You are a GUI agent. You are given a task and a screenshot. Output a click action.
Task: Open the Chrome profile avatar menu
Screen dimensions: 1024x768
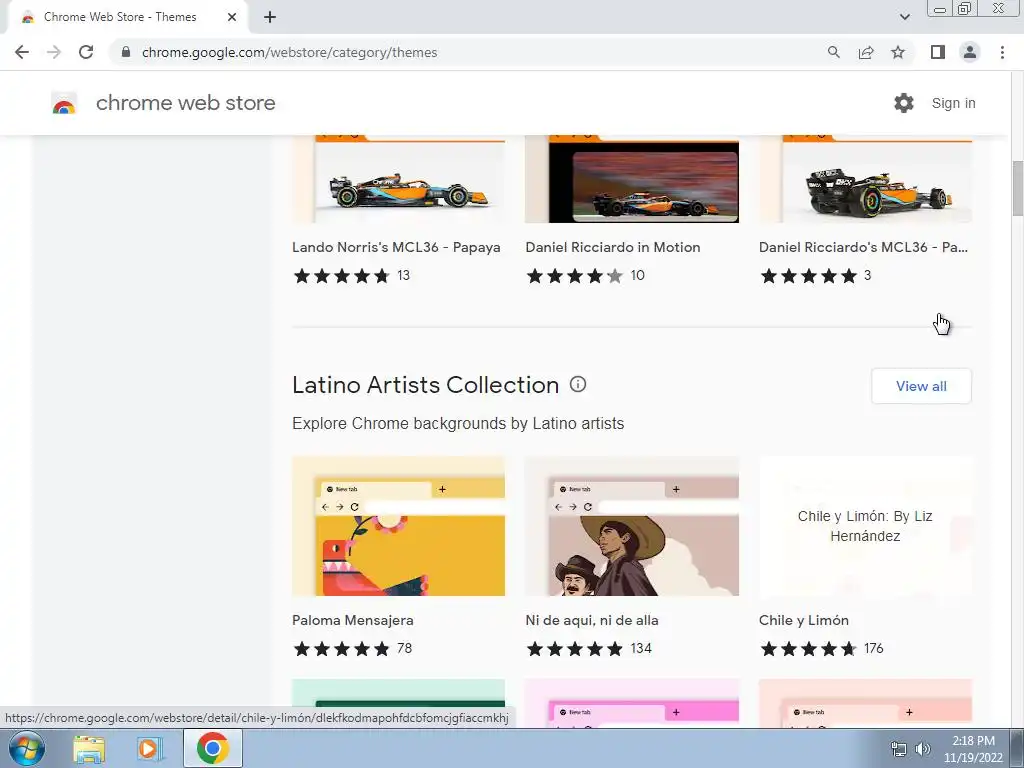(970, 52)
